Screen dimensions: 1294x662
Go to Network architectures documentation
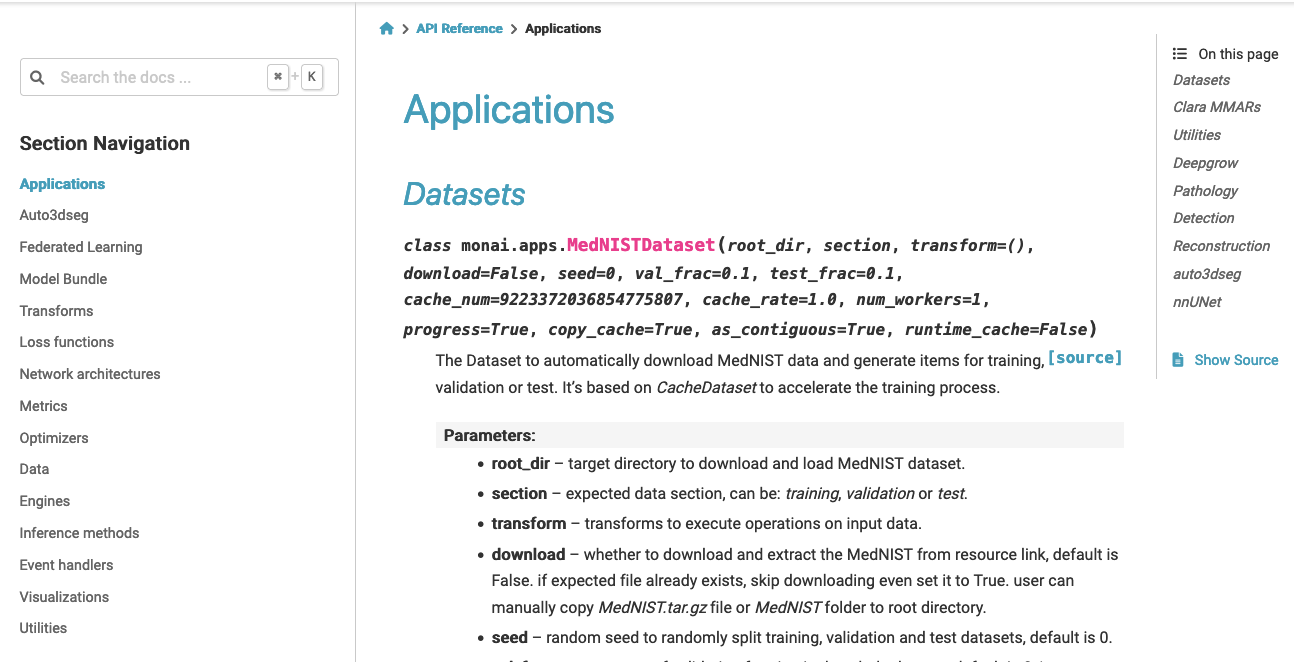tap(90, 374)
